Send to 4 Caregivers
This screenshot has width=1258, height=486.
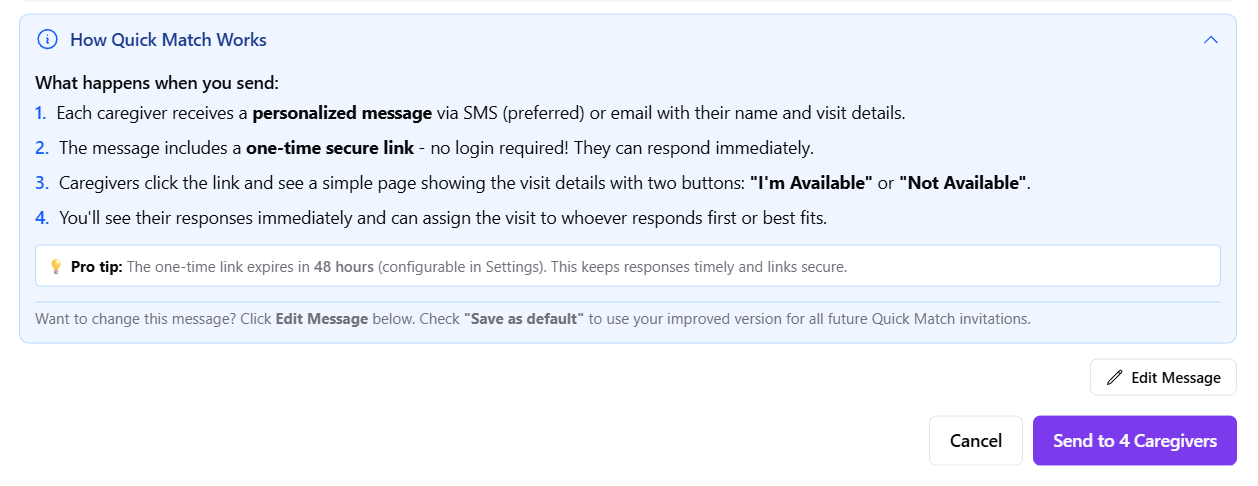1134,441
